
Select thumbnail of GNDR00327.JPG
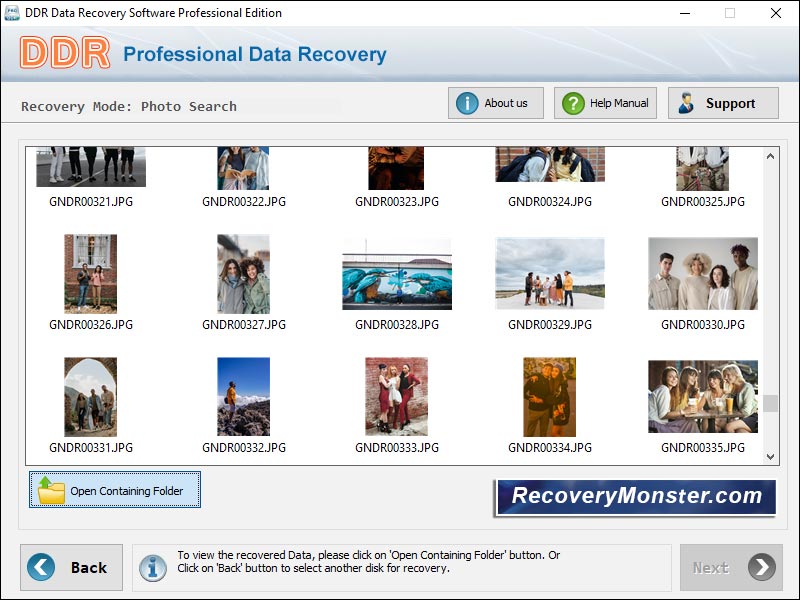tap(243, 274)
